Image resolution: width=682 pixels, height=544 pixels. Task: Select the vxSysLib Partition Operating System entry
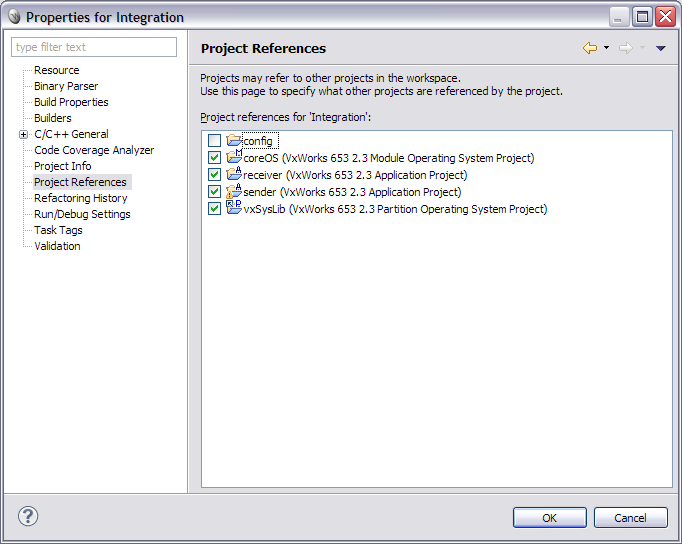coord(395,209)
